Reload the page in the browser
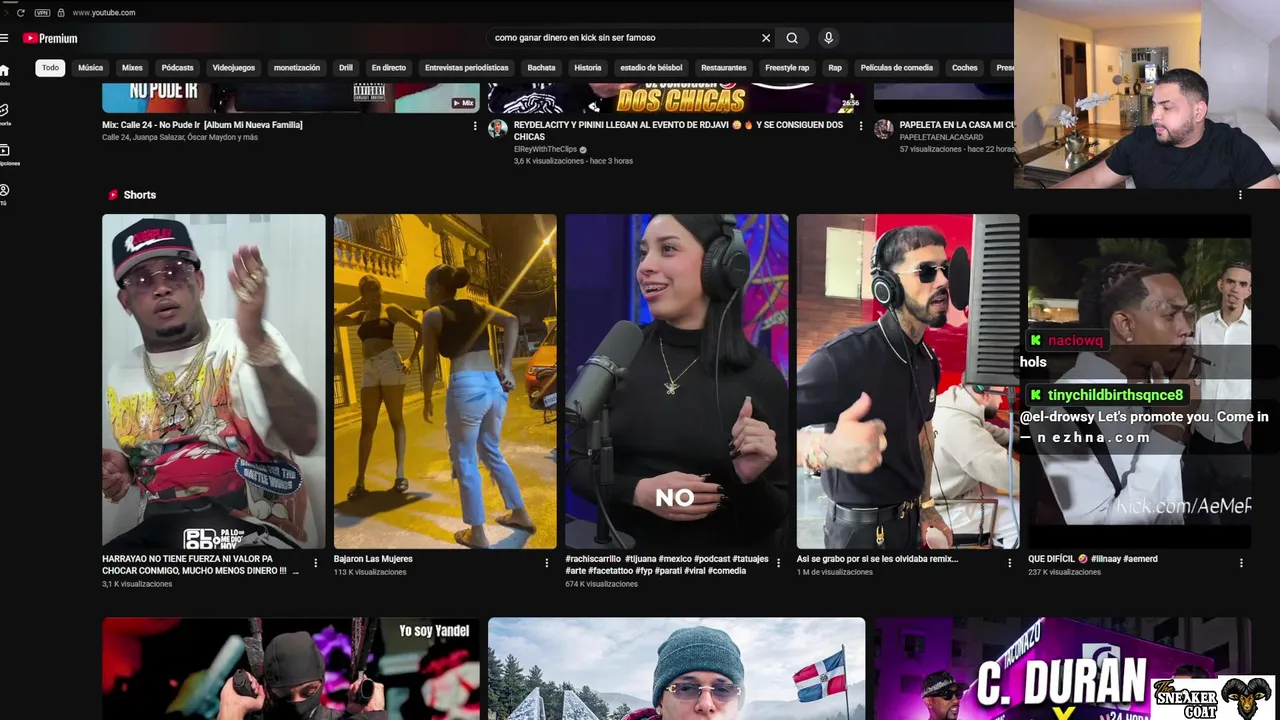The width and height of the screenshot is (1280, 720). (x=20, y=12)
